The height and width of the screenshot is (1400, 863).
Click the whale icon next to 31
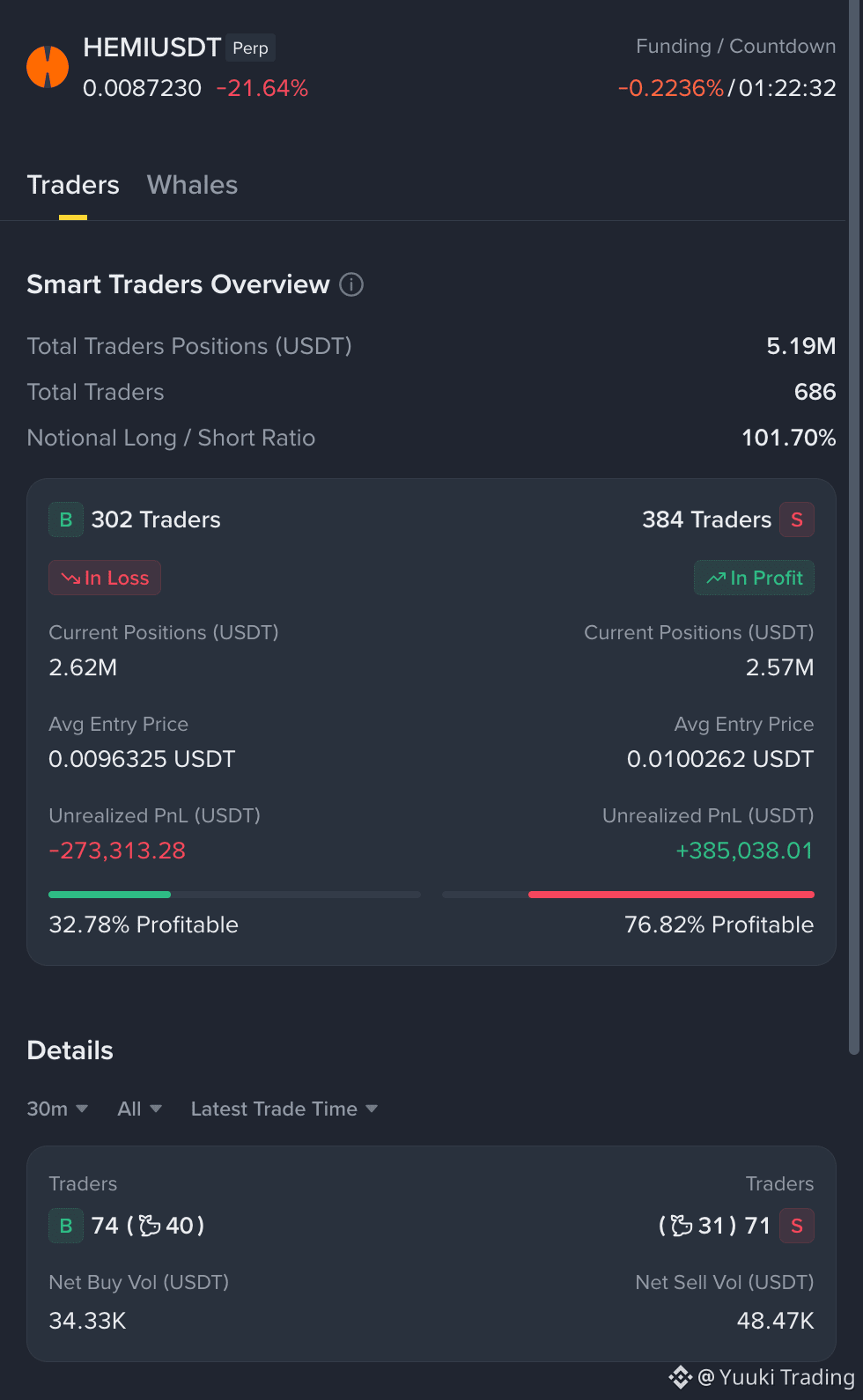click(682, 1226)
